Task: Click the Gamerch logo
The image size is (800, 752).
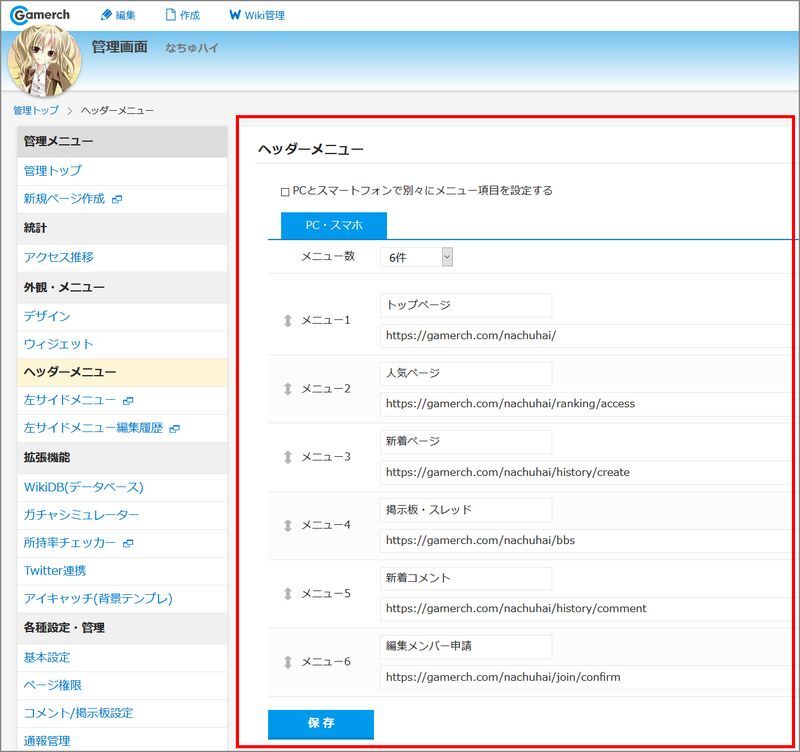Action: point(41,15)
